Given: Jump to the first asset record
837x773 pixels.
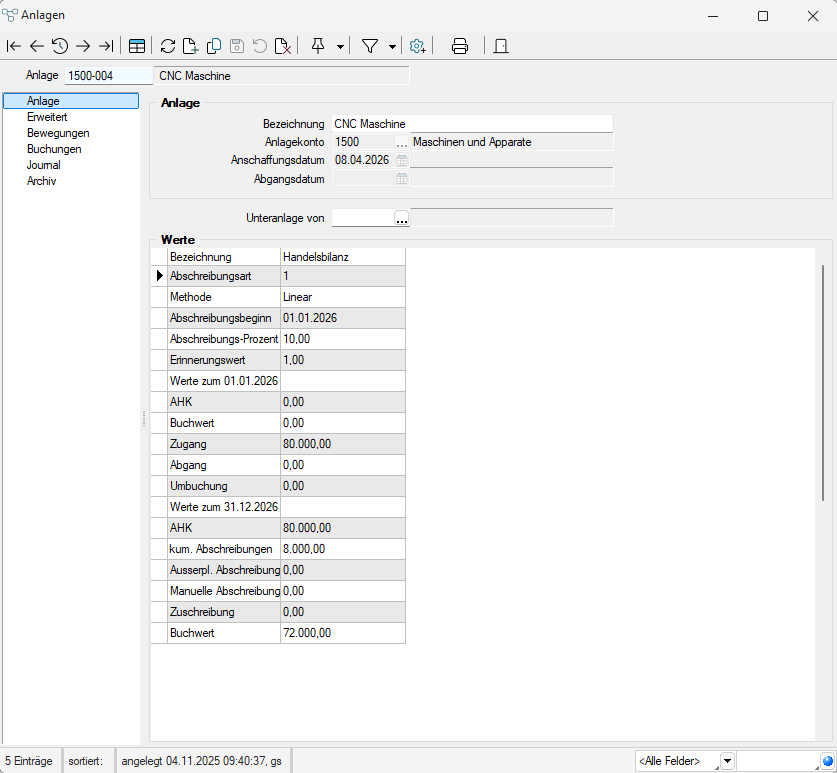Looking at the screenshot, I should [13, 46].
